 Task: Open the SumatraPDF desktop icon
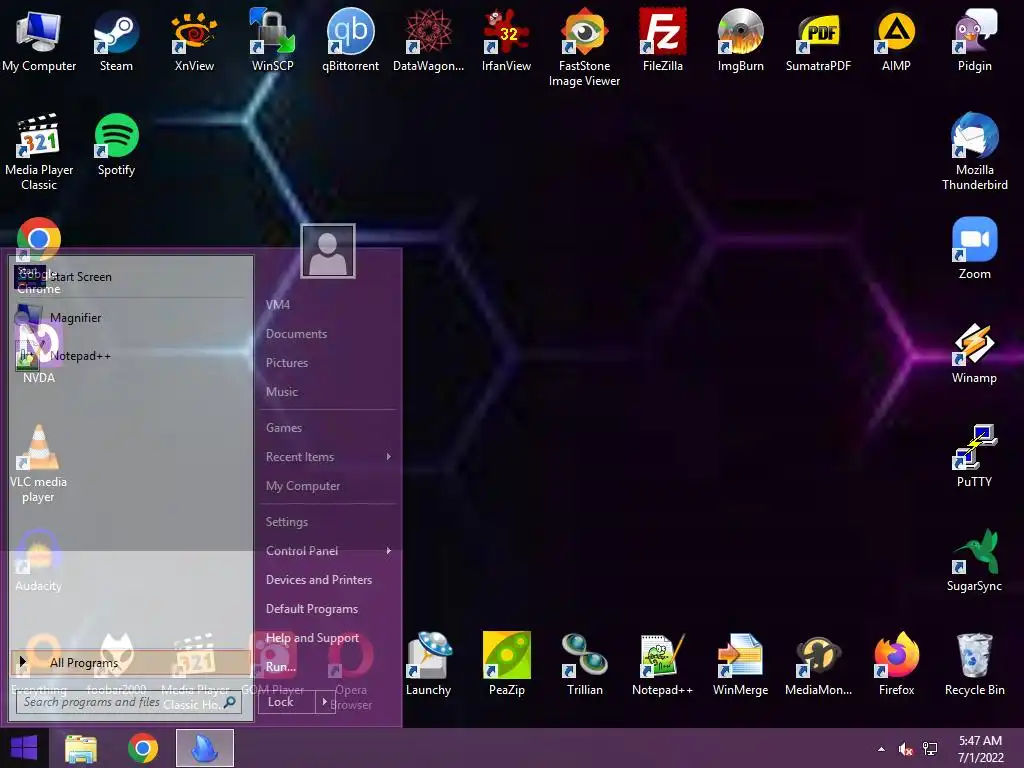[x=818, y=39]
